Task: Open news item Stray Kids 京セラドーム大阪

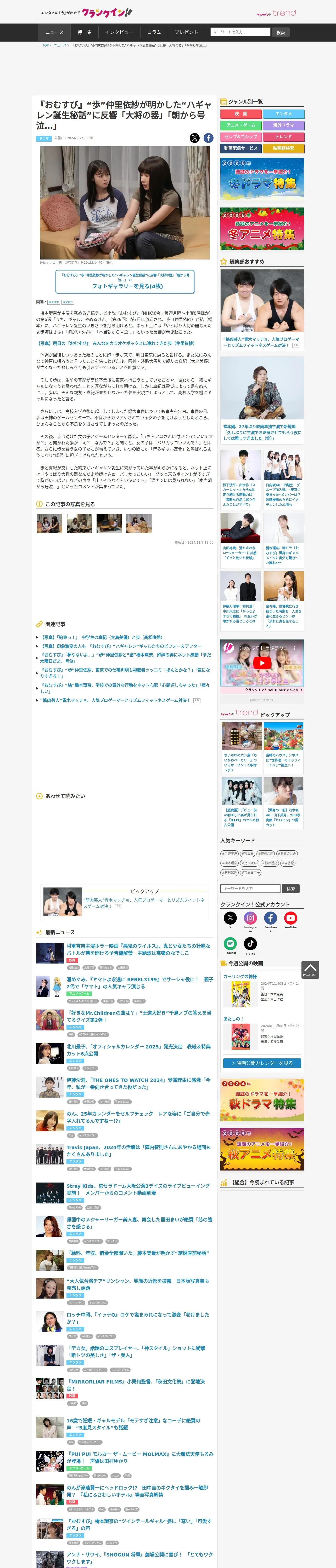Action: pyautogui.click(x=138, y=1189)
